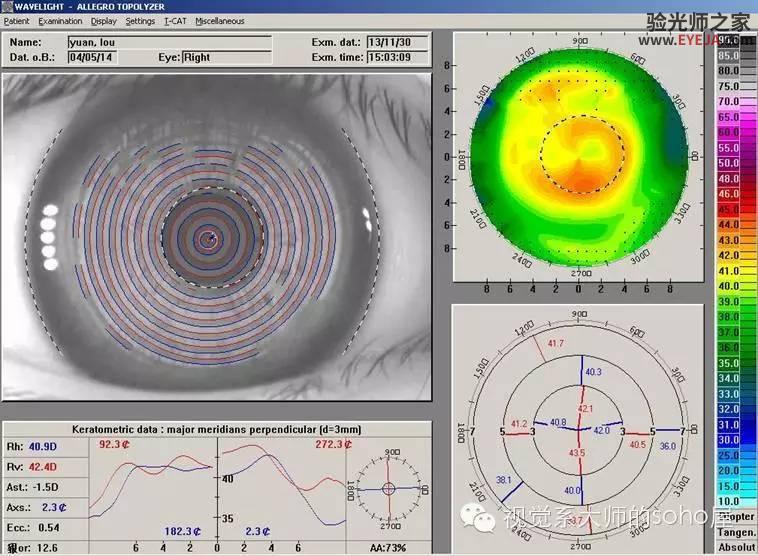
Task: Open the Examination menu
Action: (60, 21)
